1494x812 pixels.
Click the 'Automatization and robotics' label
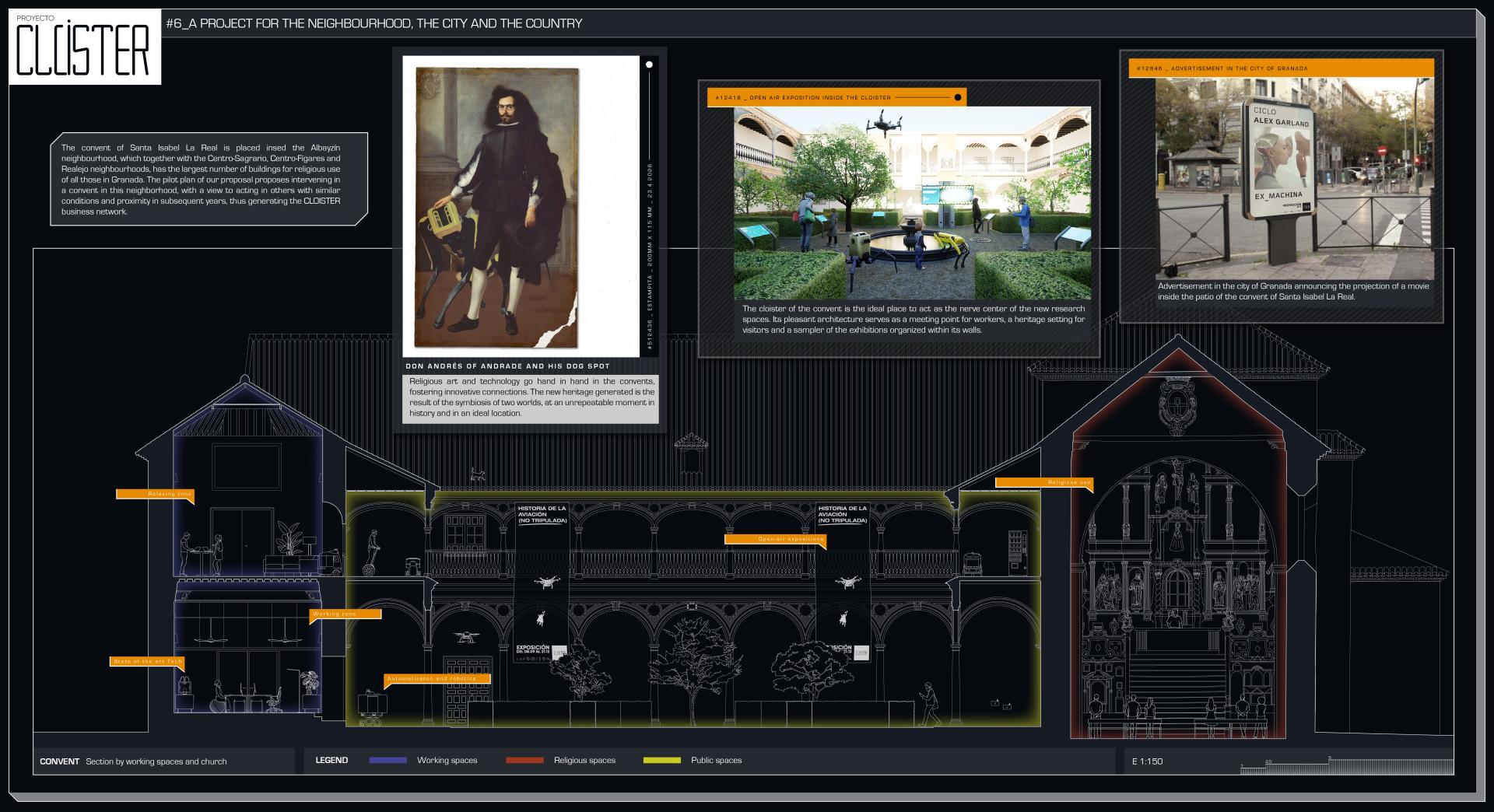(437, 679)
